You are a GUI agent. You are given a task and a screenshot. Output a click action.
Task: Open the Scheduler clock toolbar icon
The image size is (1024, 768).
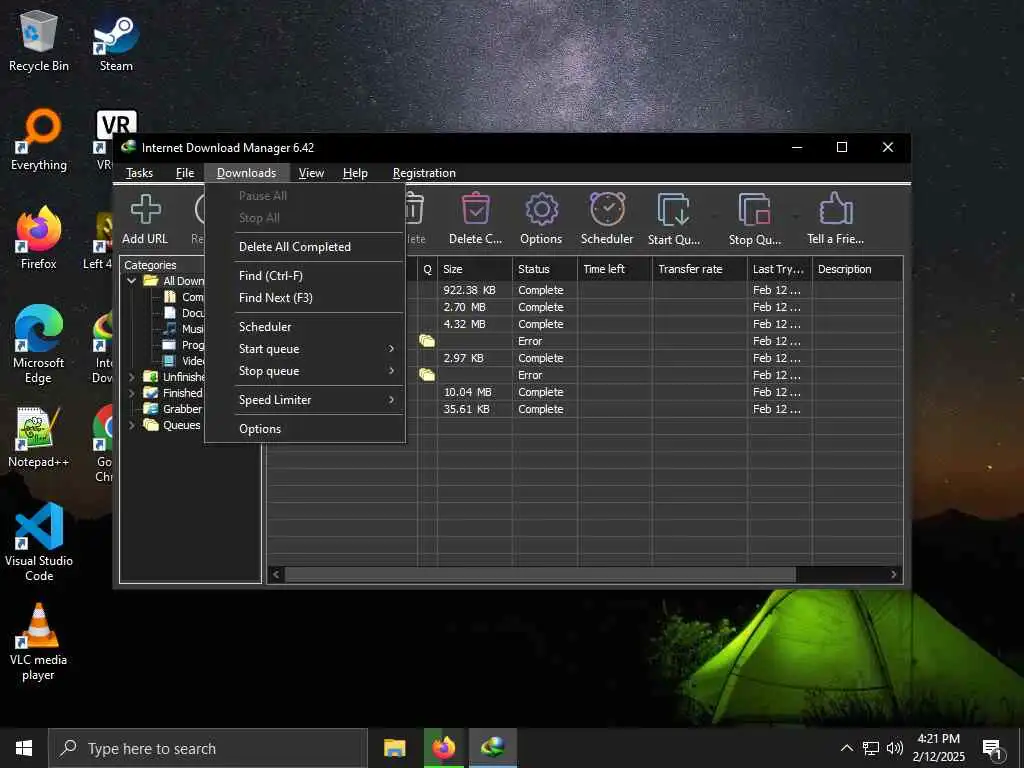(607, 209)
